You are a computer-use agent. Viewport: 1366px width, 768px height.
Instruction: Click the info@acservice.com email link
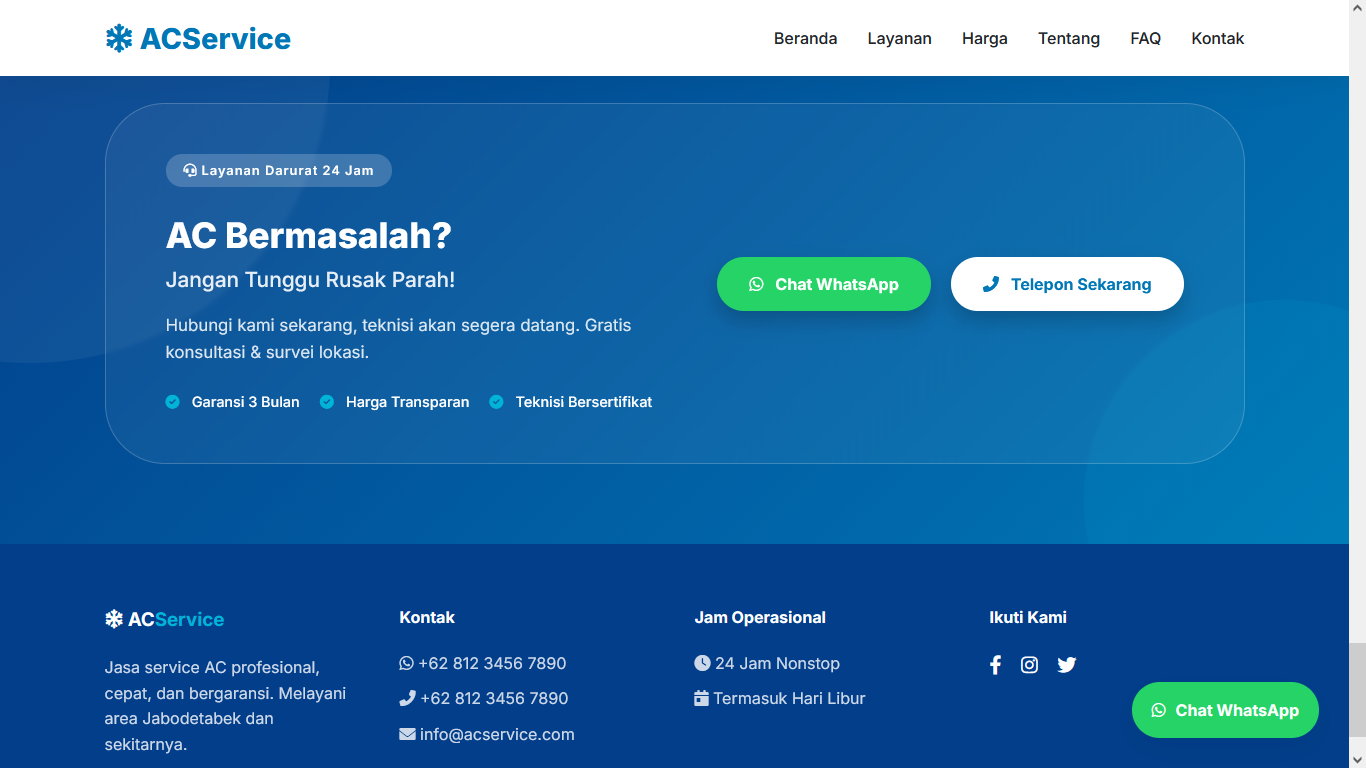[x=497, y=734]
